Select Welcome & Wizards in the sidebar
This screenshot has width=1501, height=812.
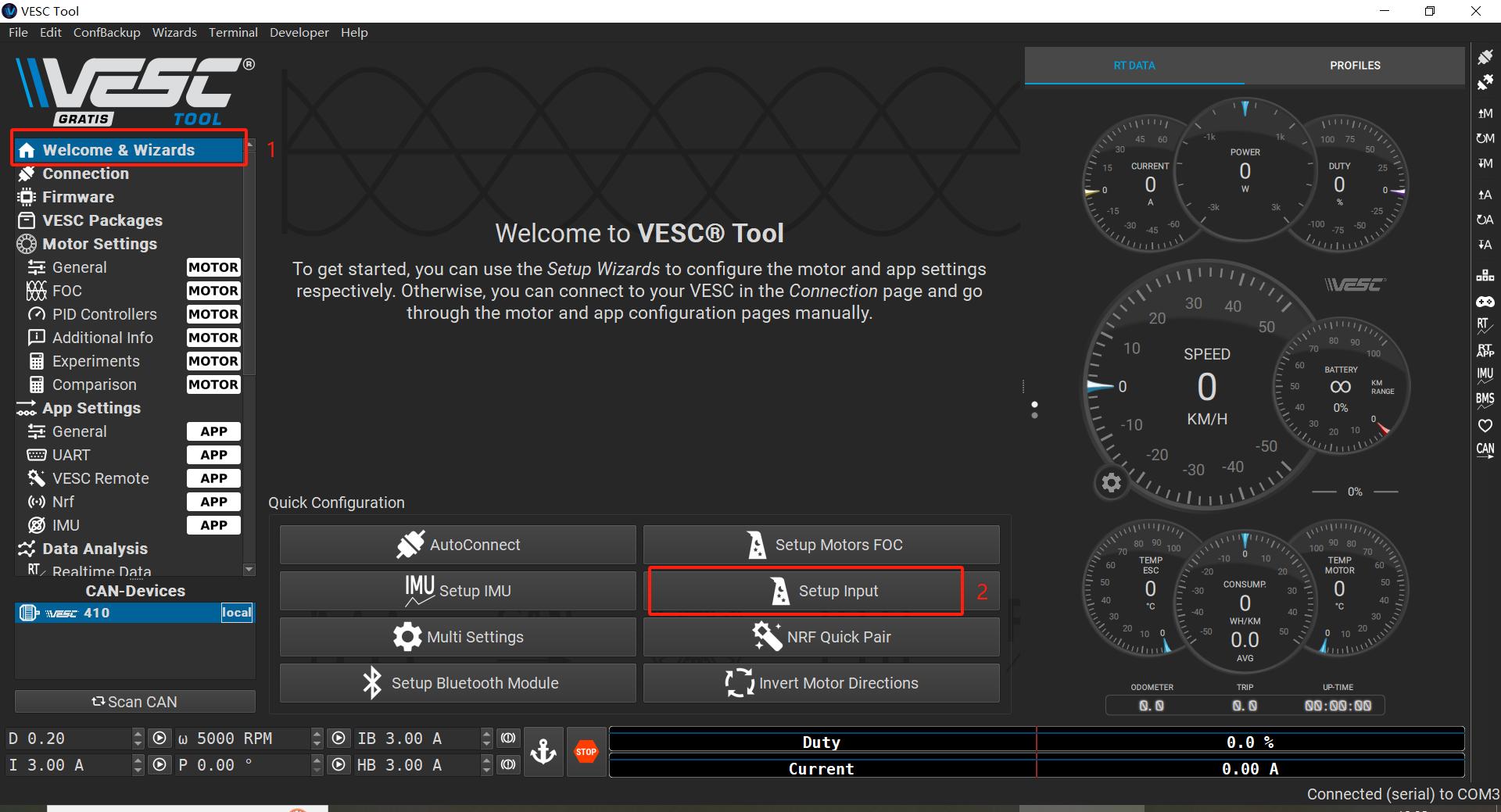[x=129, y=150]
